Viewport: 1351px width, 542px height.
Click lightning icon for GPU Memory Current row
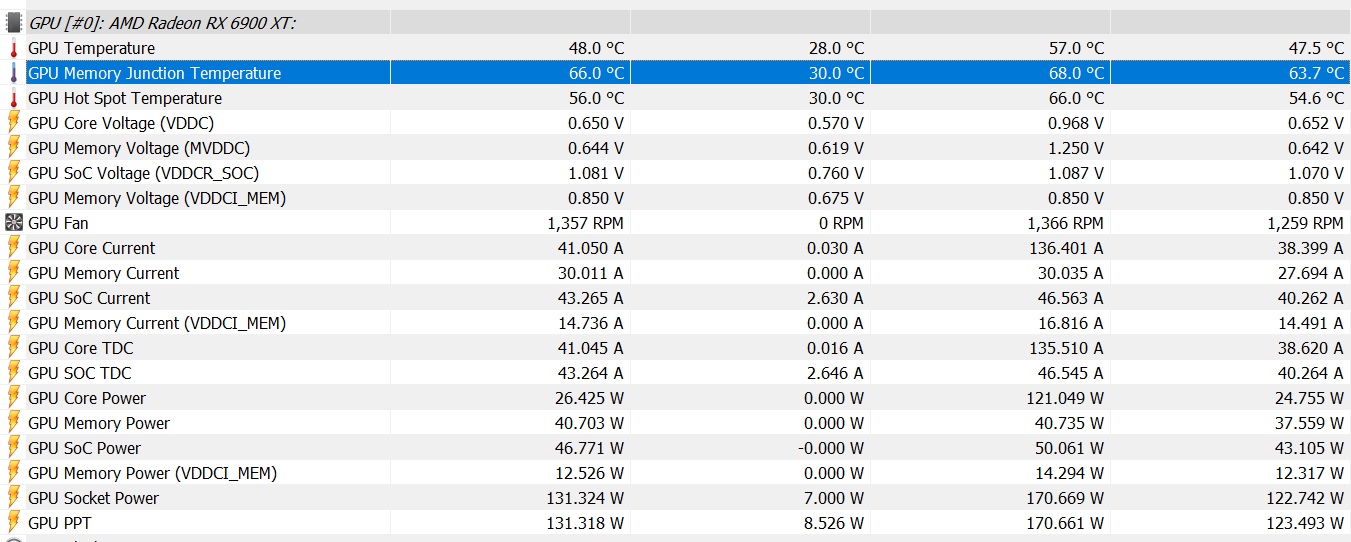pos(14,273)
